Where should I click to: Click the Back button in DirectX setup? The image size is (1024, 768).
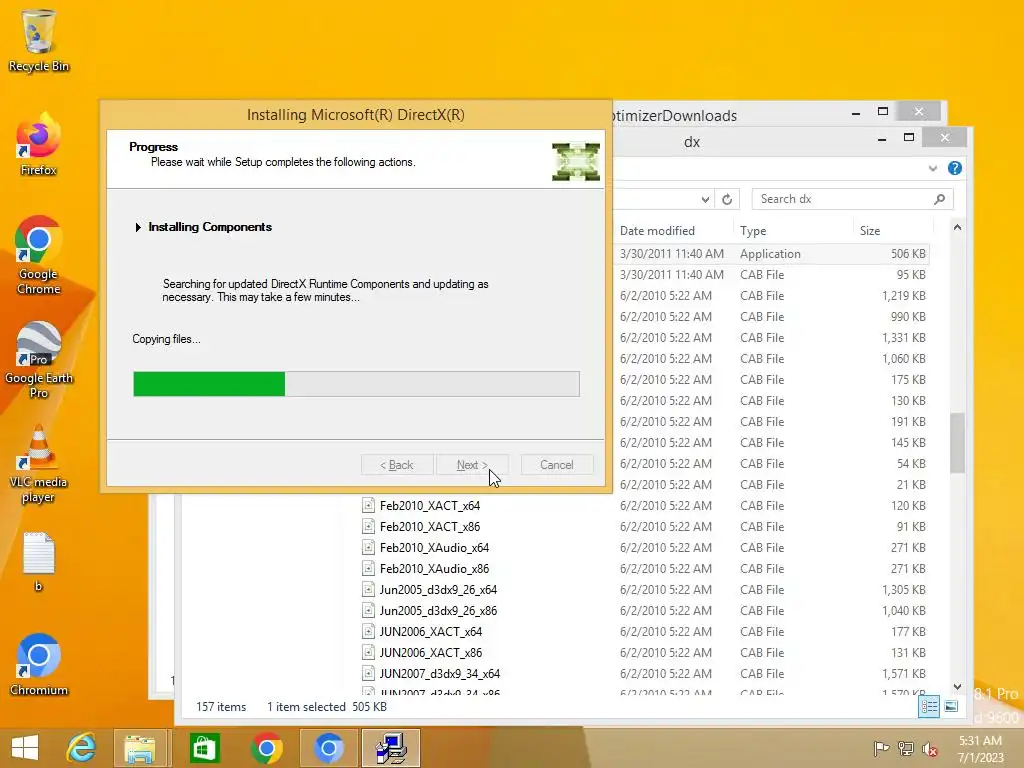tap(397, 465)
